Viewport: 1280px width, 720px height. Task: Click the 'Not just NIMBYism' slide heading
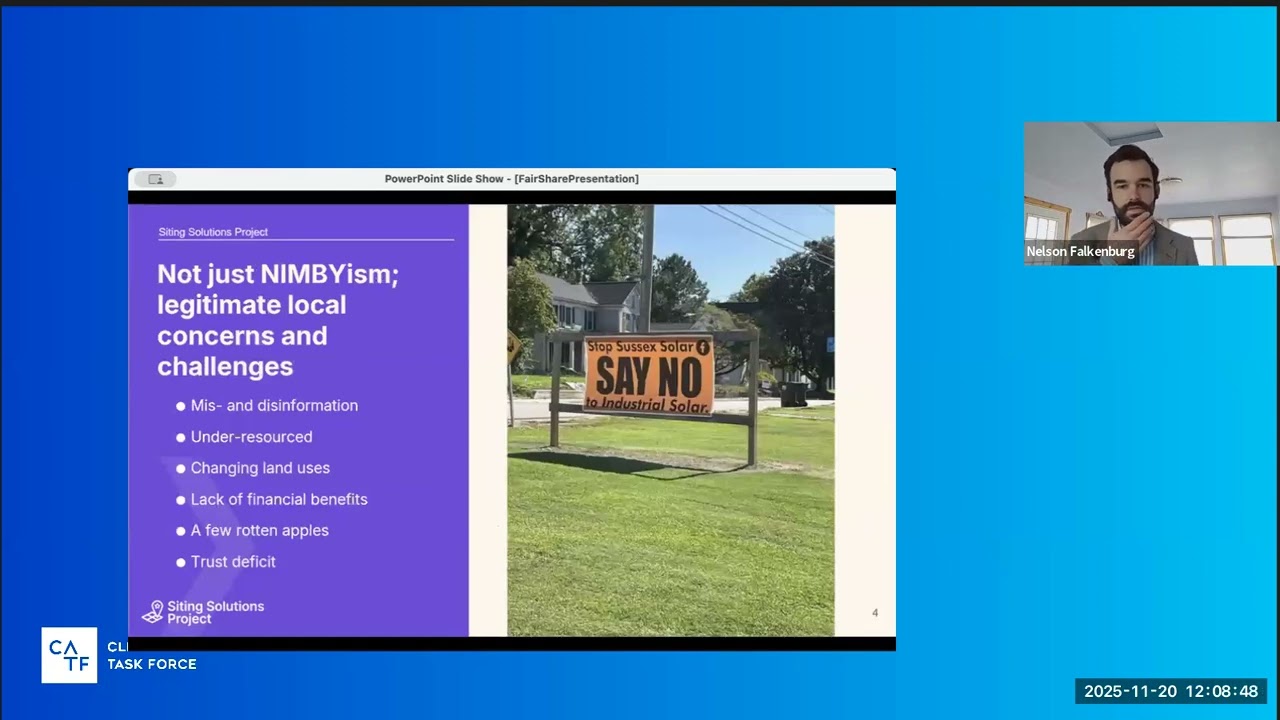[x=278, y=320]
